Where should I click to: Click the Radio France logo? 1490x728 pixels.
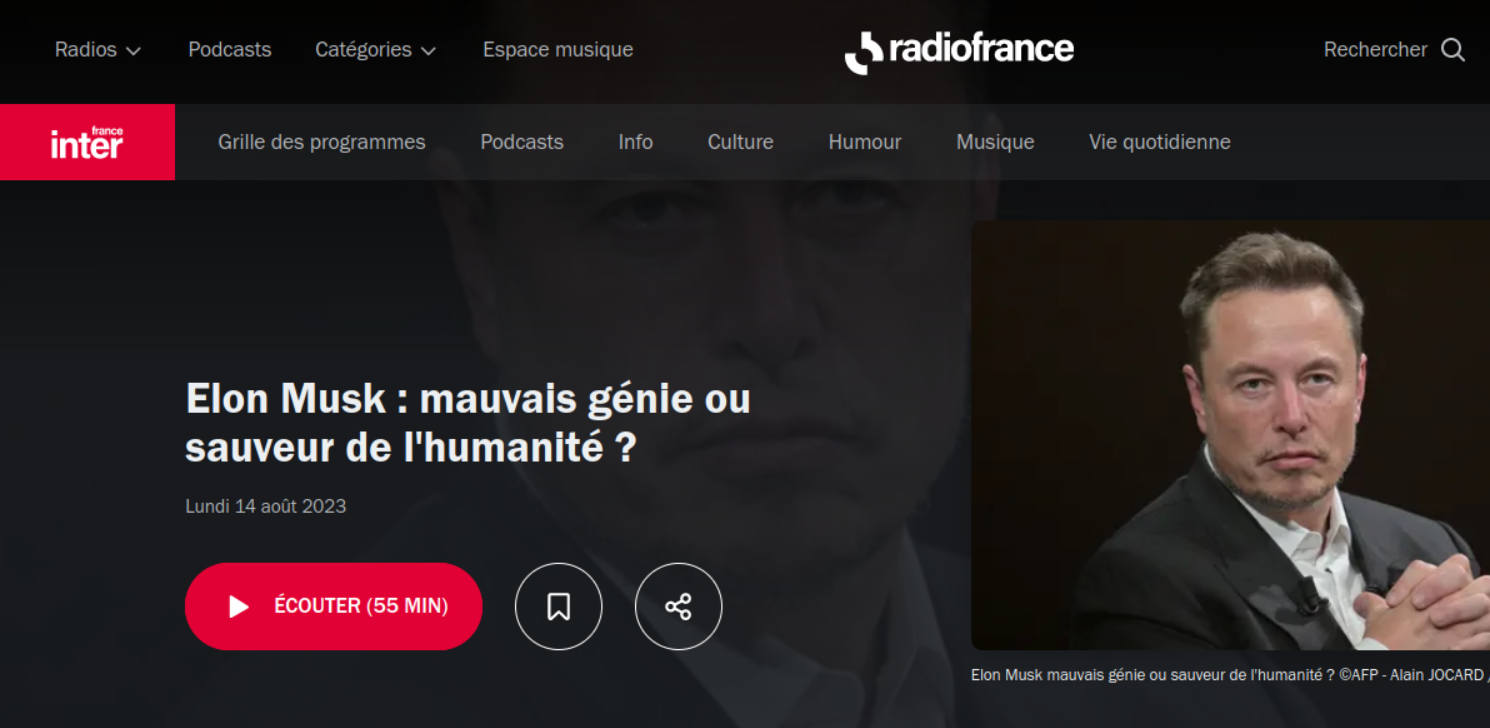pos(959,50)
